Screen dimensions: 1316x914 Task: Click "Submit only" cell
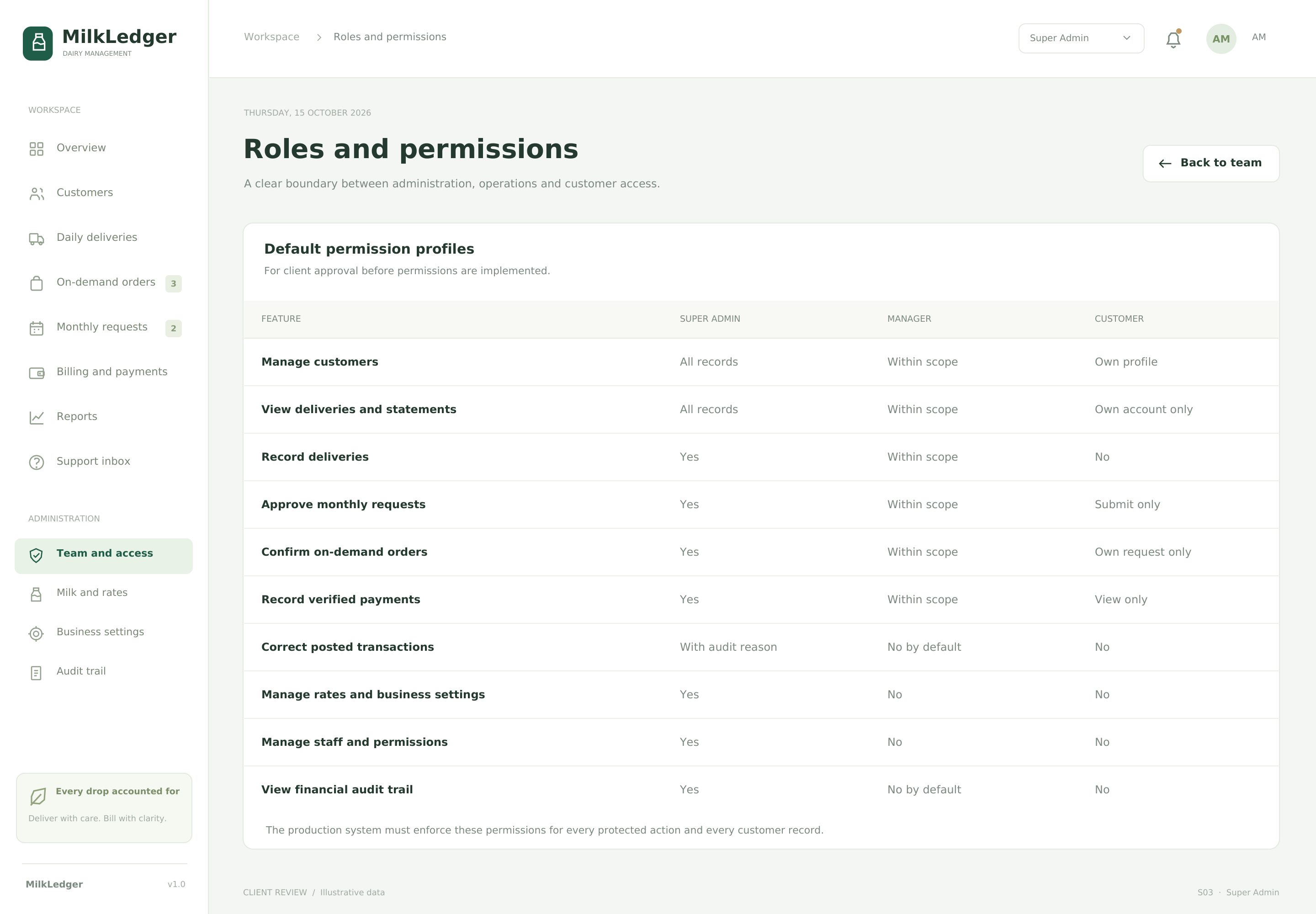point(1127,505)
